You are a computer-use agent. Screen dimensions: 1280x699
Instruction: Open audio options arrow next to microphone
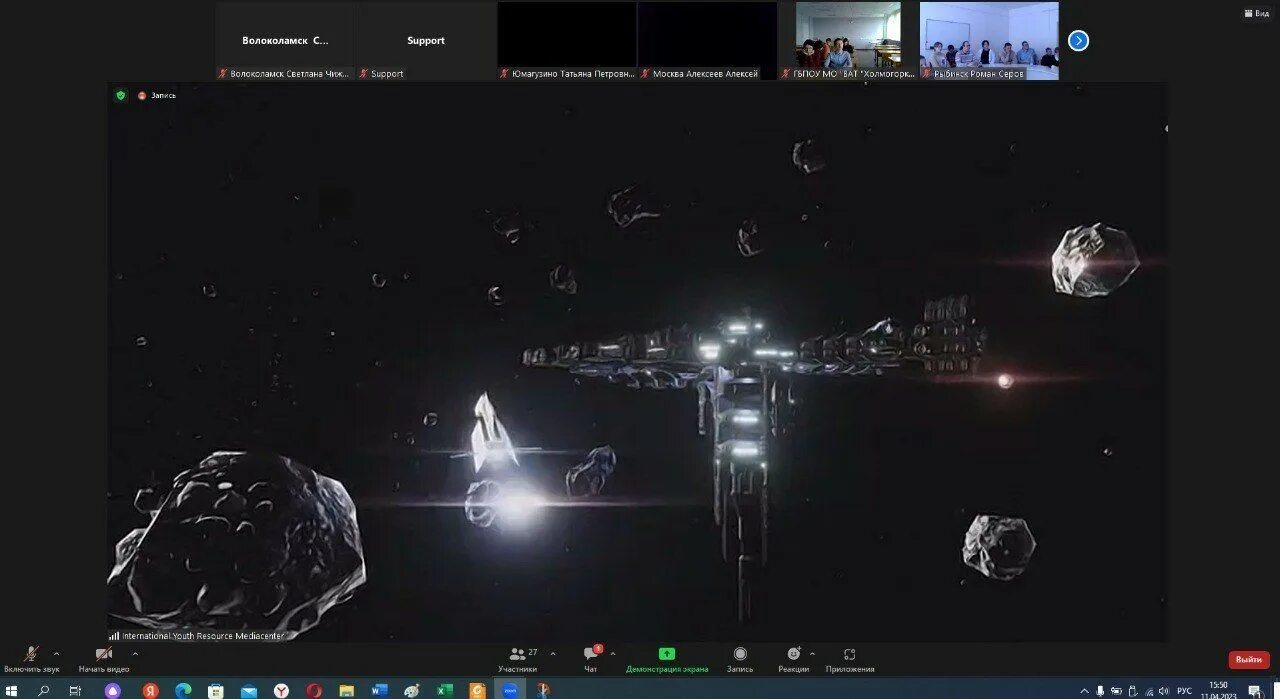click(x=56, y=654)
